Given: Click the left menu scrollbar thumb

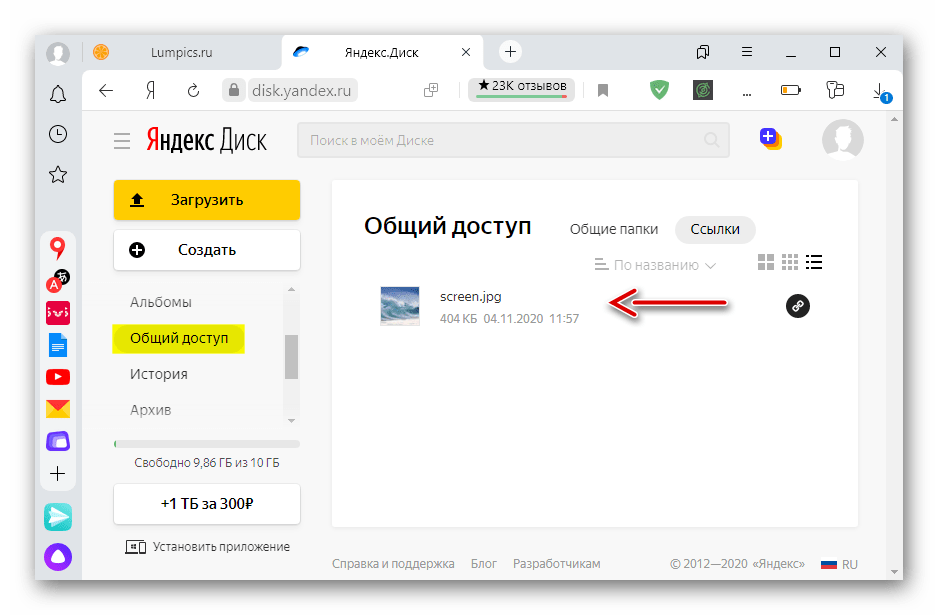Looking at the screenshot, I should pos(291,357).
